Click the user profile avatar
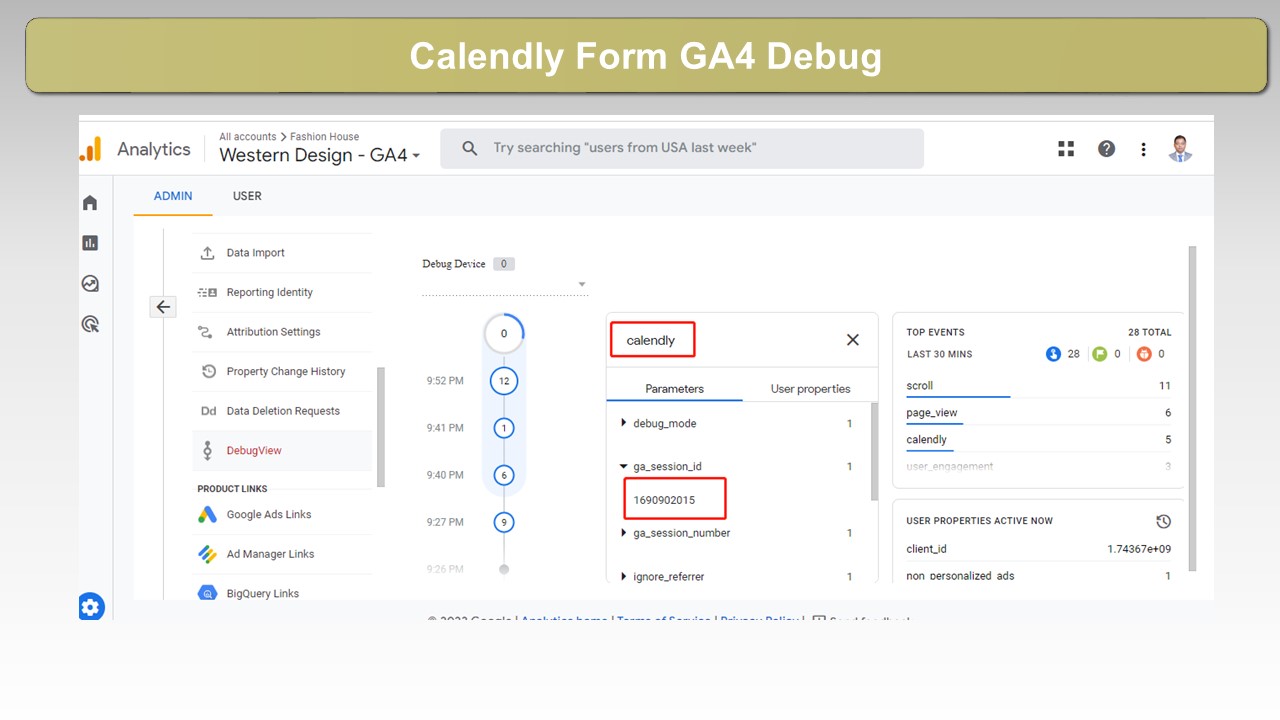The image size is (1280, 720). 1181,149
